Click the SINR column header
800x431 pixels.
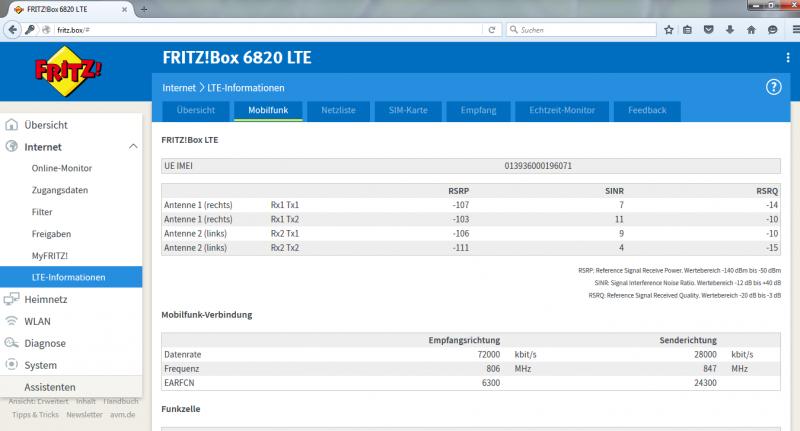point(614,191)
